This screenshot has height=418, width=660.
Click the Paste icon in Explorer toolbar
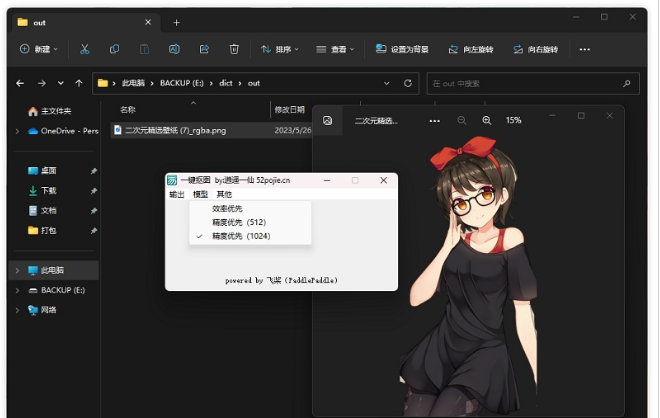[x=144, y=49]
